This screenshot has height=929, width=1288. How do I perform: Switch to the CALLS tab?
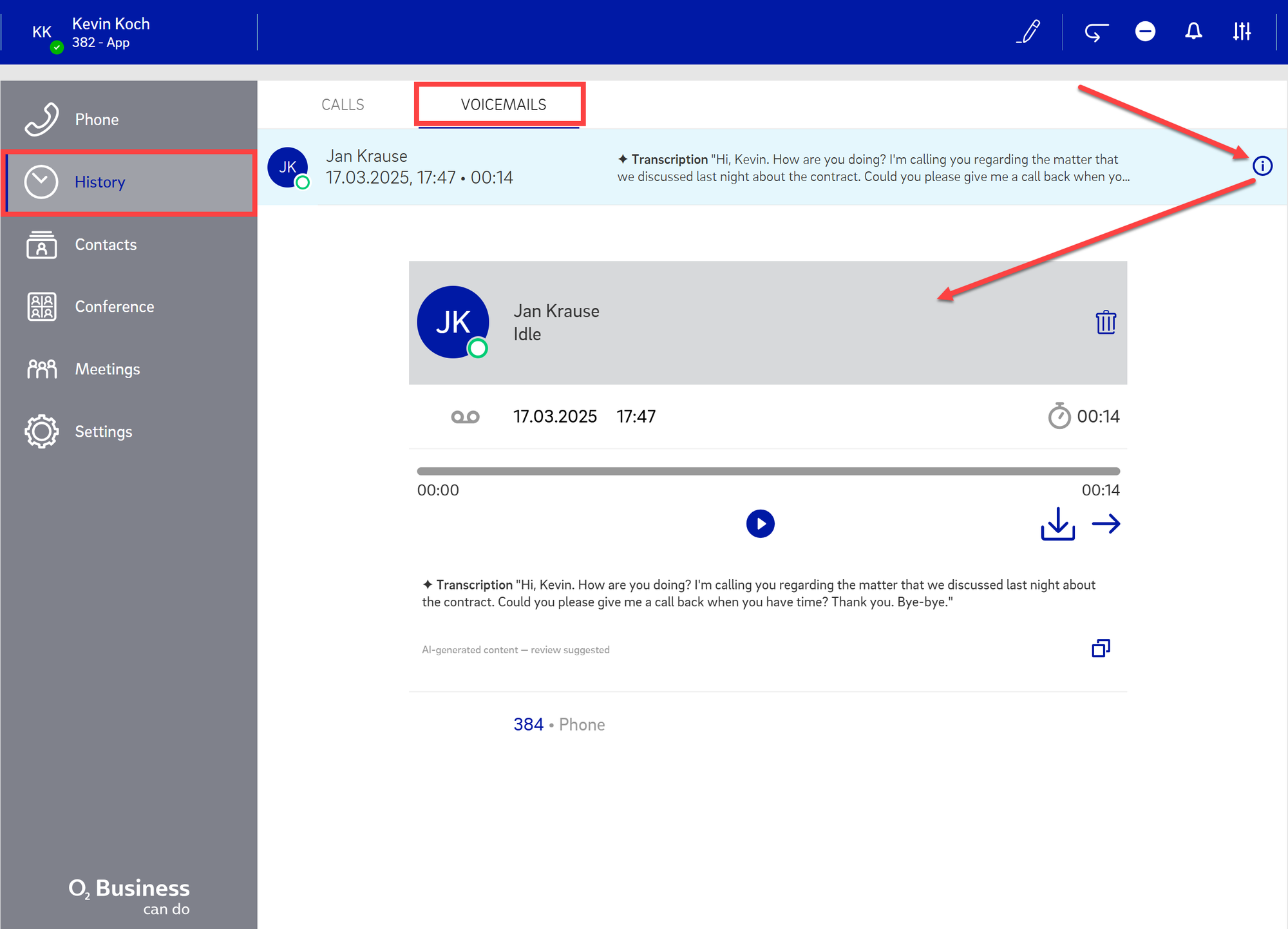(343, 104)
